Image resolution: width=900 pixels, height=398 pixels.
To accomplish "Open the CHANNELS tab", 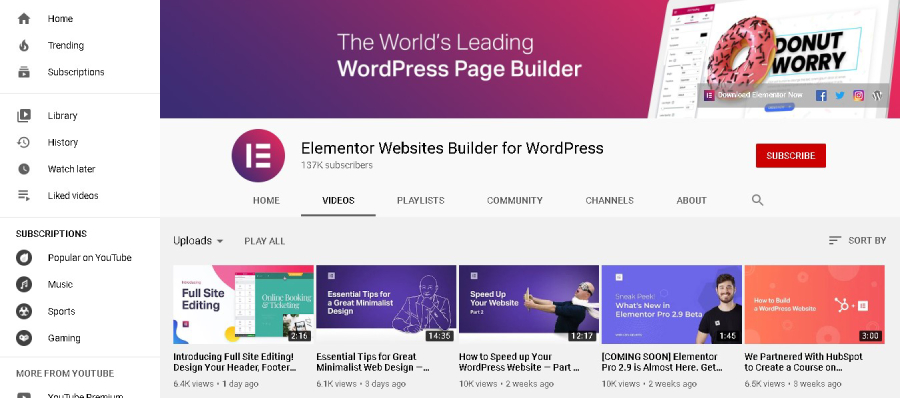I will (610, 200).
